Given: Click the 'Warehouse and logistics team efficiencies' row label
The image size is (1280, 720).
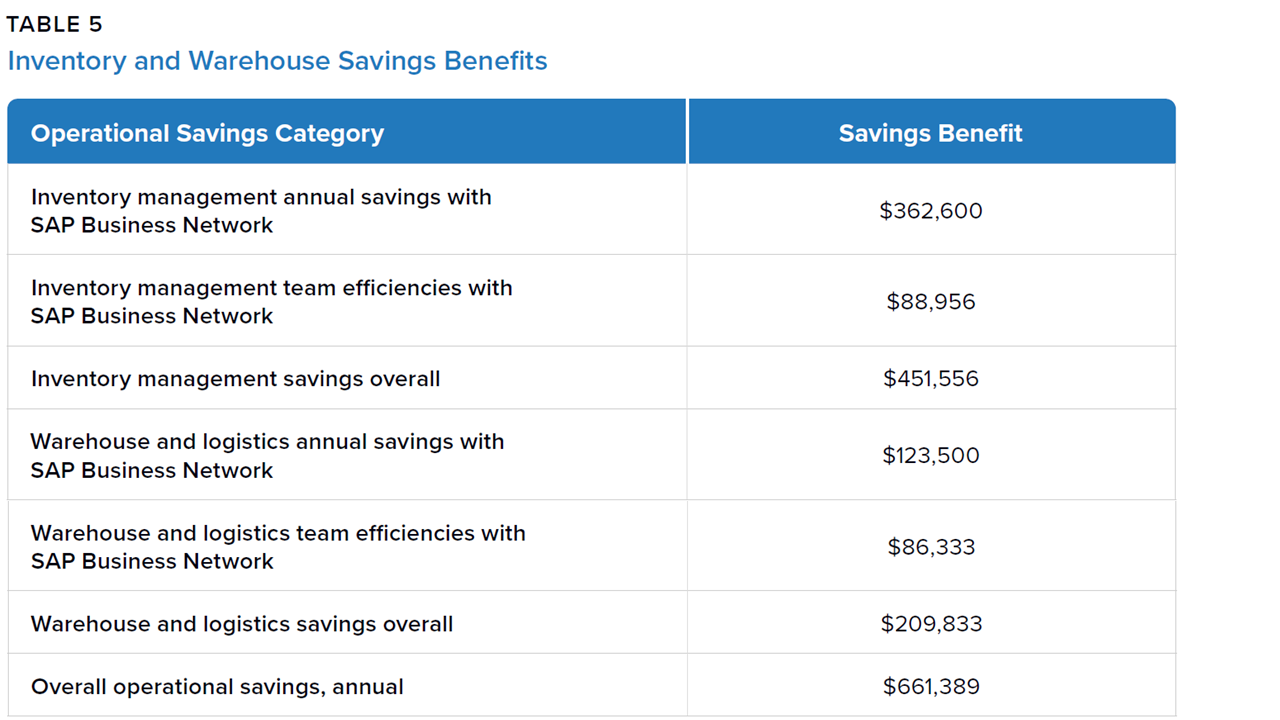Looking at the screenshot, I should (278, 533).
